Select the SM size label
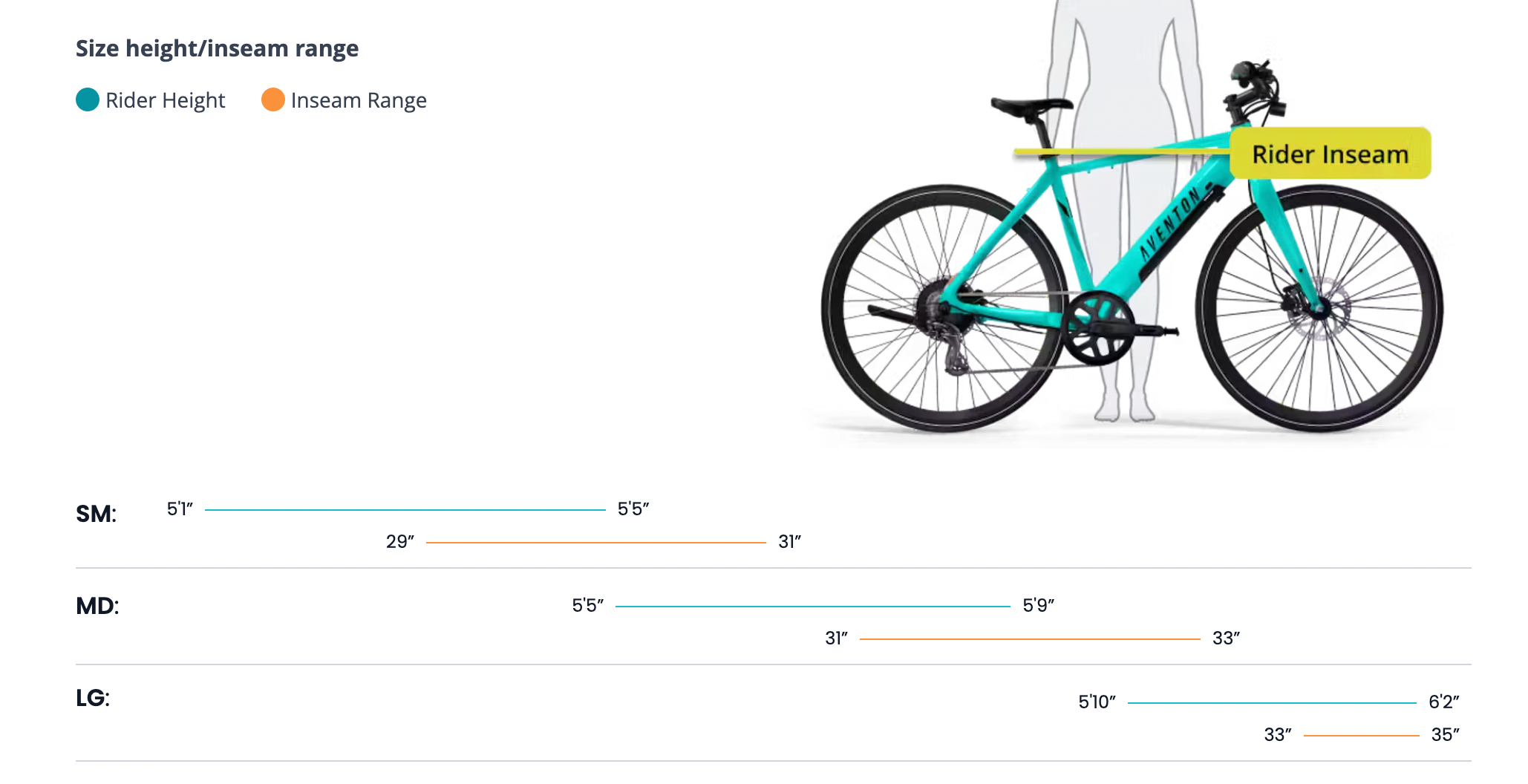 pos(97,514)
